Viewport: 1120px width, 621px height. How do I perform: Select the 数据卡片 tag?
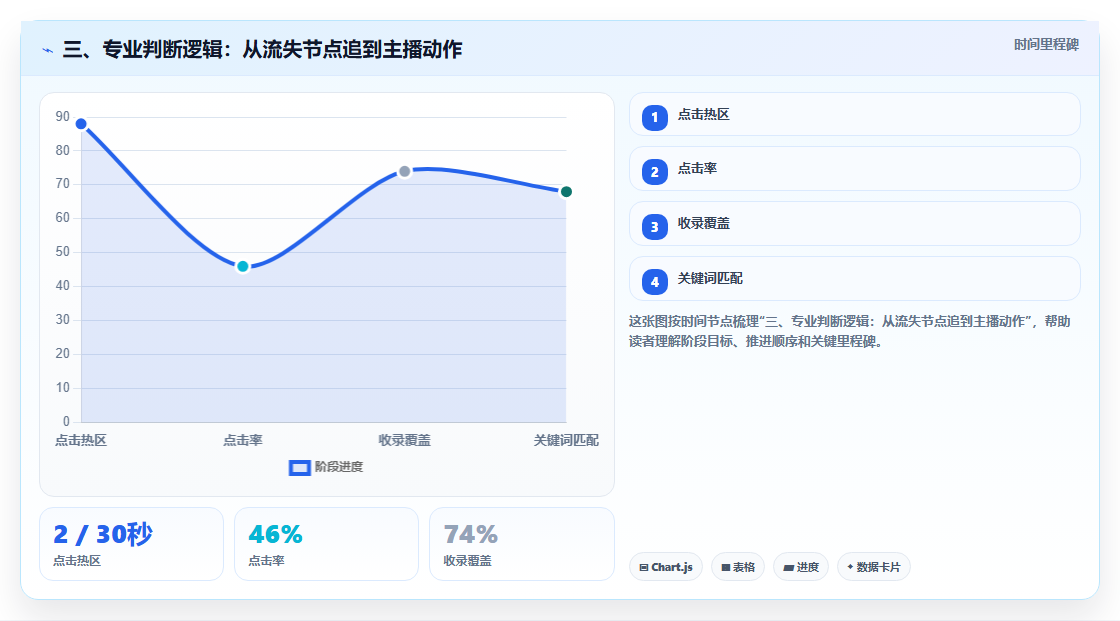(874, 567)
